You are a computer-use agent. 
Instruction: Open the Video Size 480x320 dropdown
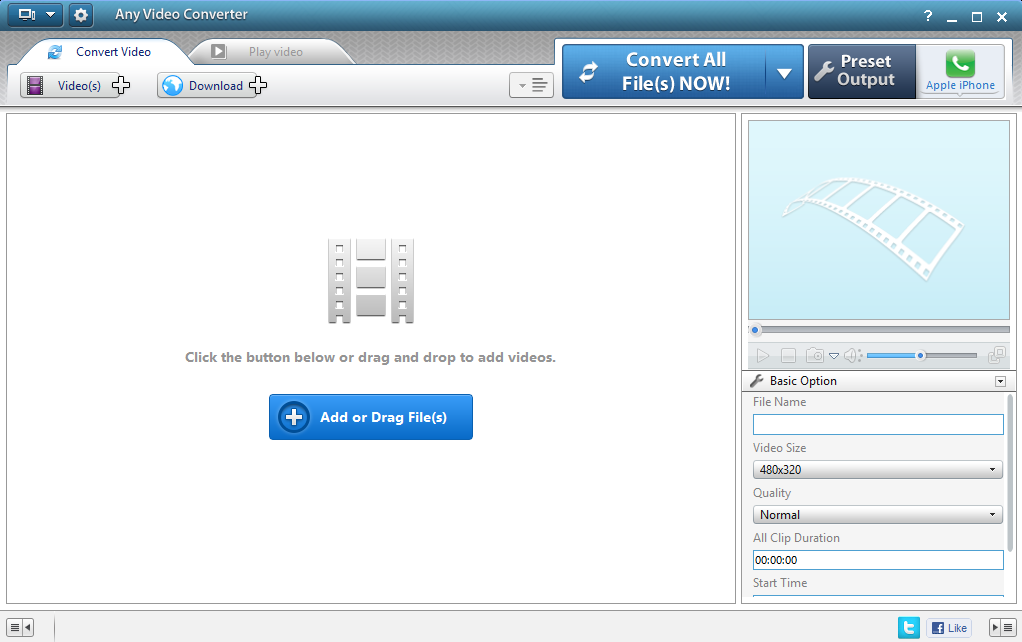click(877, 469)
